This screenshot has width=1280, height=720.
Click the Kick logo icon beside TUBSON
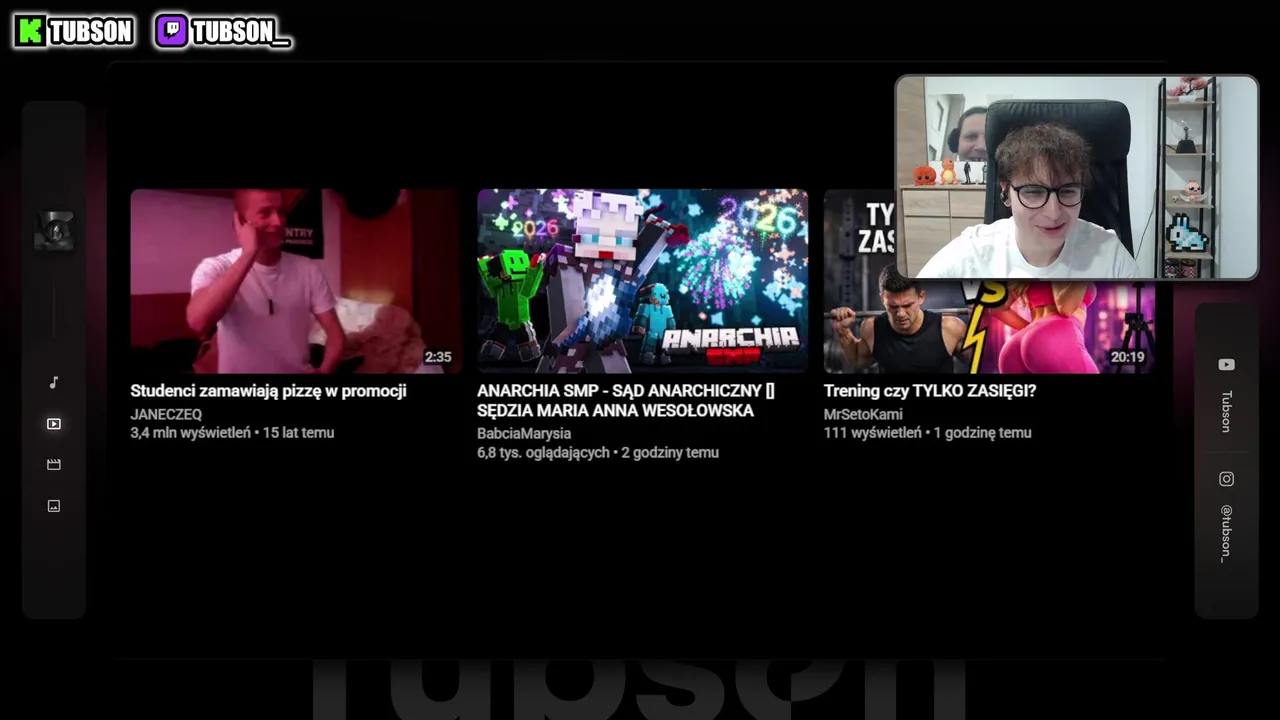[31, 32]
